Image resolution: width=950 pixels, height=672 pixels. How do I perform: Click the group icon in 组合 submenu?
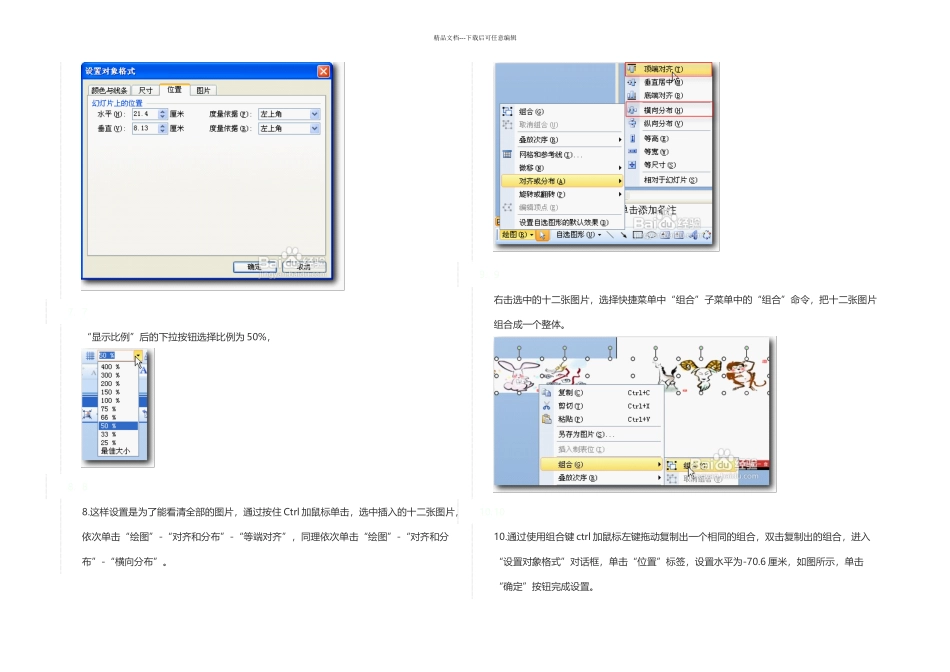[672, 465]
